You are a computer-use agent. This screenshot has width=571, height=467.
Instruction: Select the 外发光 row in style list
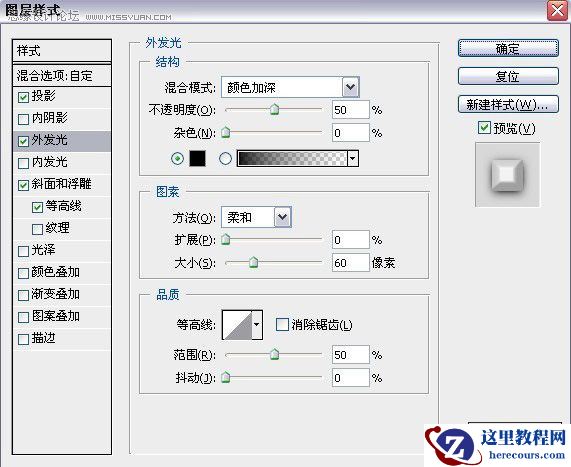(x=62, y=141)
